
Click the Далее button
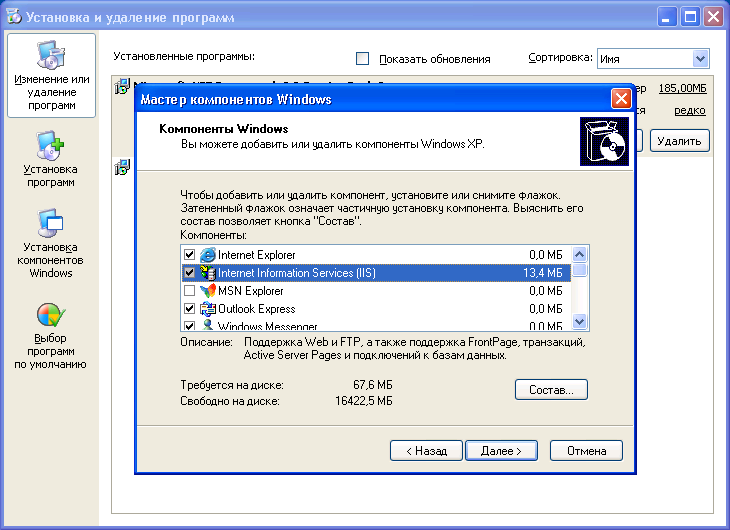[501, 451]
